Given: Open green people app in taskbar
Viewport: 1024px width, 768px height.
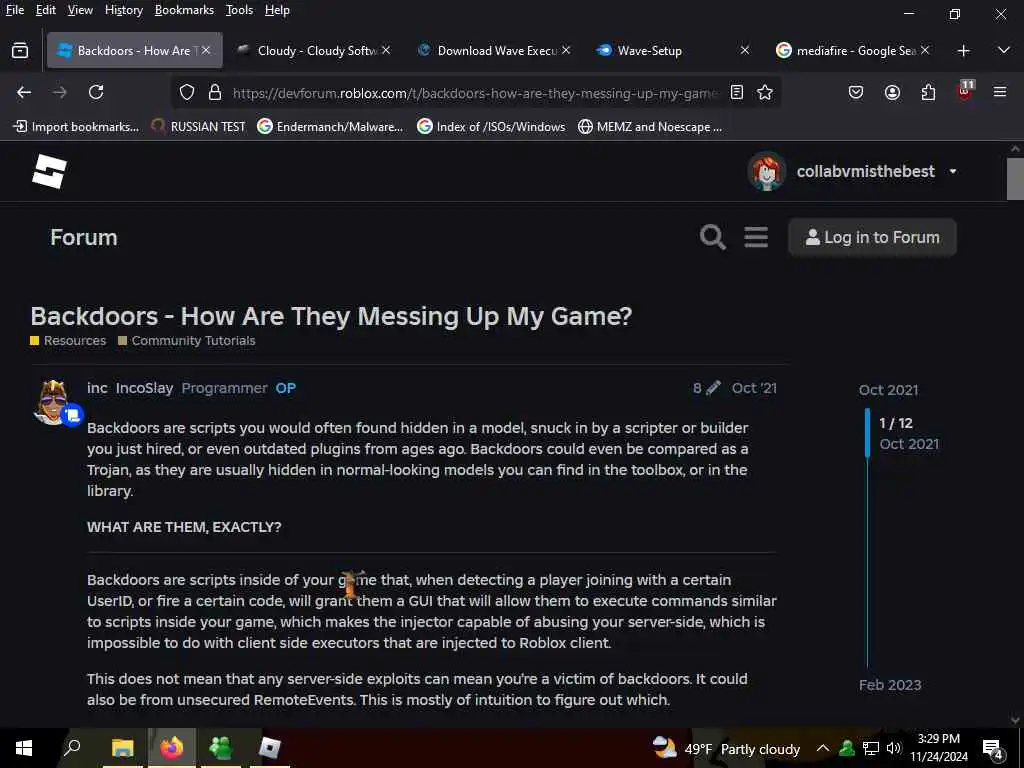Looking at the screenshot, I should tap(221, 748).
